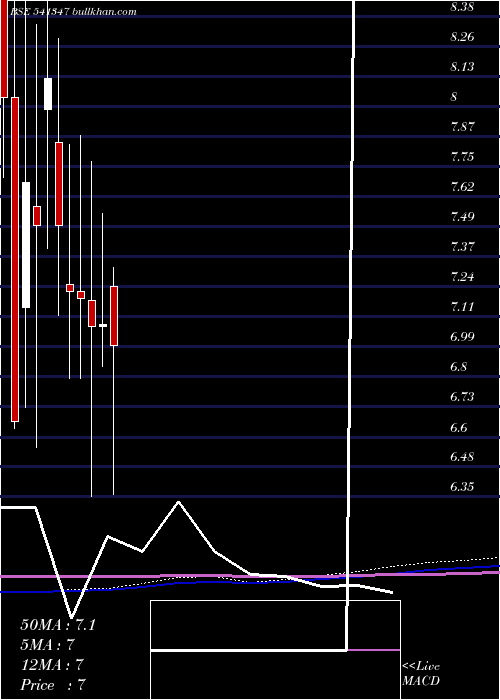
Task: Click the 50MA : 7.1 readout
Action: [58, 625]
